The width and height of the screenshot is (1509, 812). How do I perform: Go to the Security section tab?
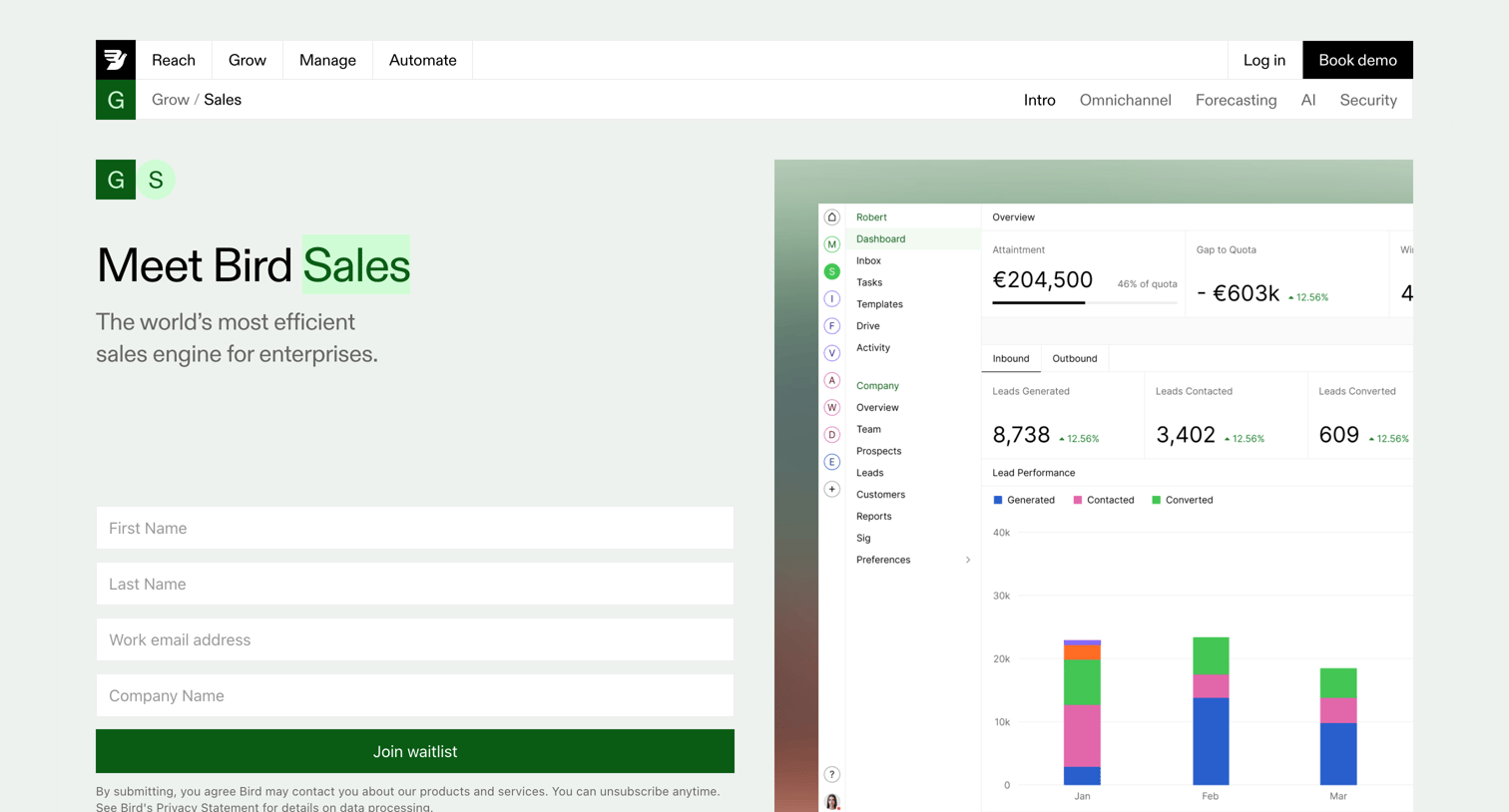click(1368, 100)
